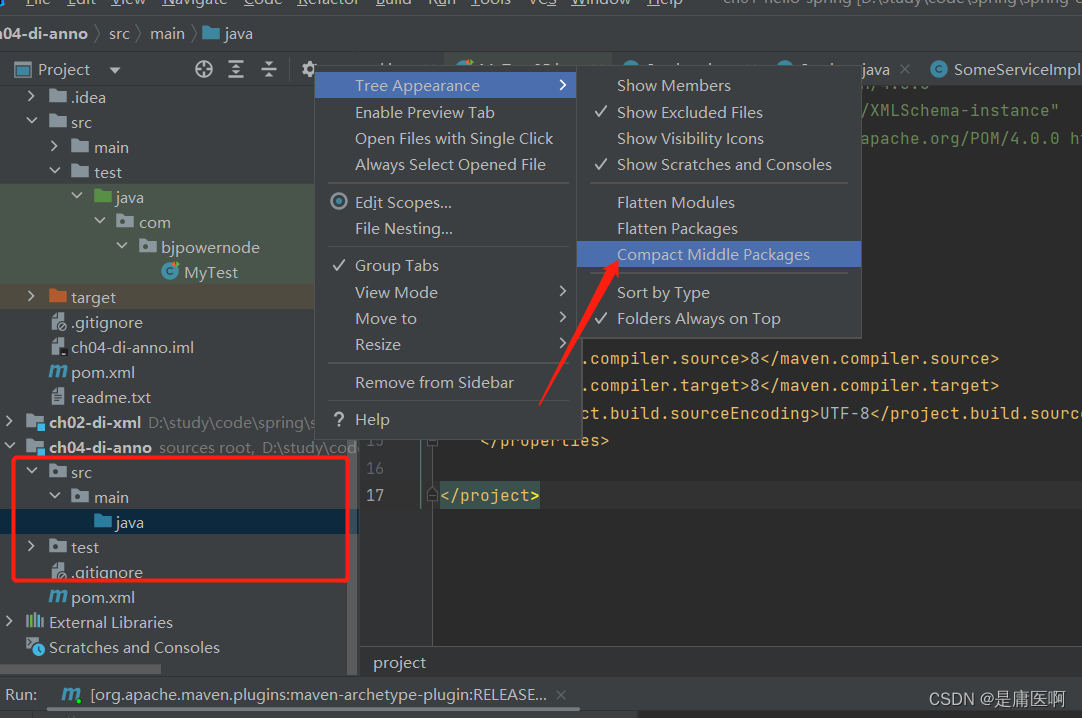Expand External Libraries node
Screen dimensions: 1082x718
[x=9, y=621]
